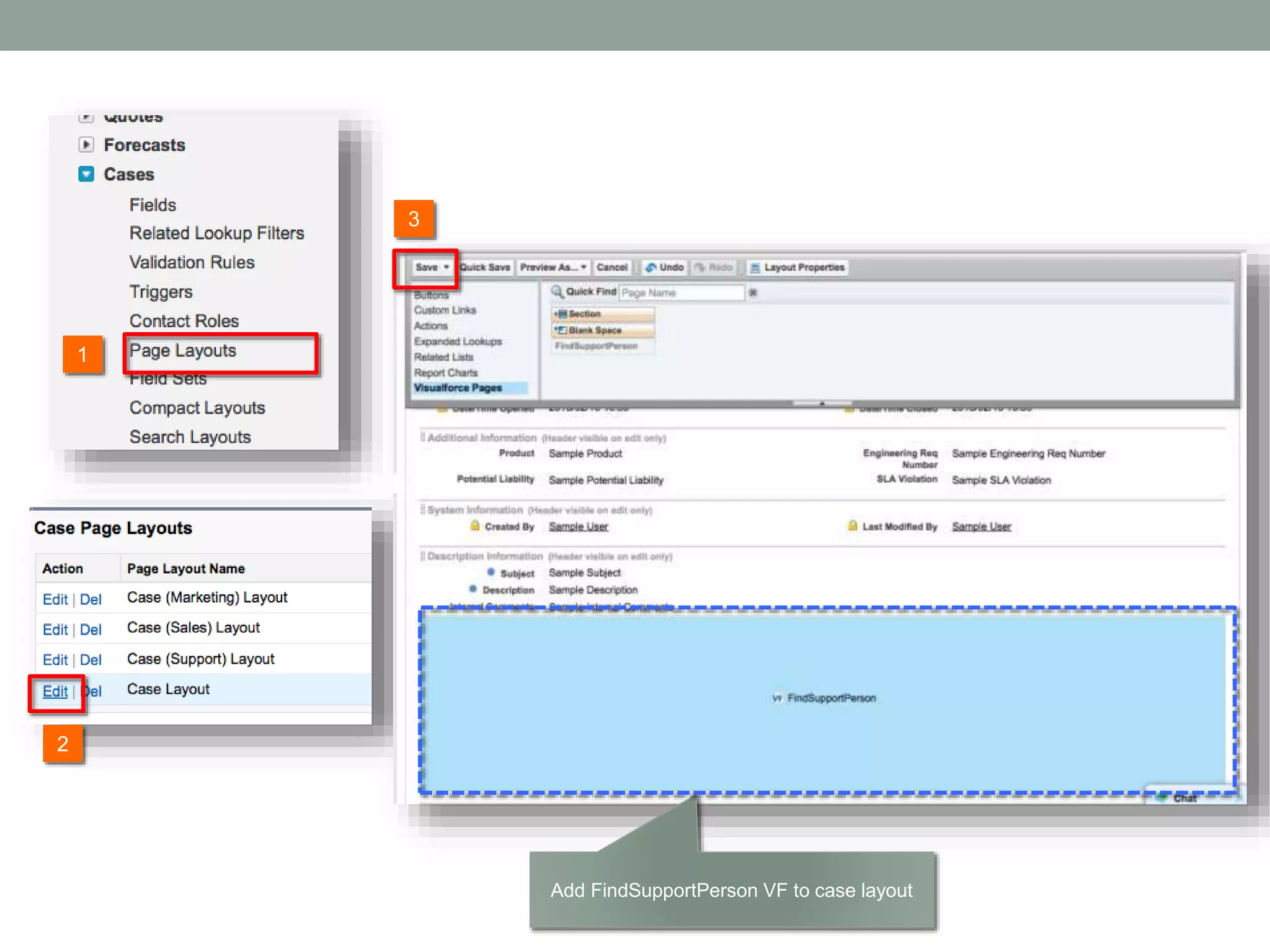Open Fields under Cases
This screenshot has width=1270, height=952.
coord(153,205)
